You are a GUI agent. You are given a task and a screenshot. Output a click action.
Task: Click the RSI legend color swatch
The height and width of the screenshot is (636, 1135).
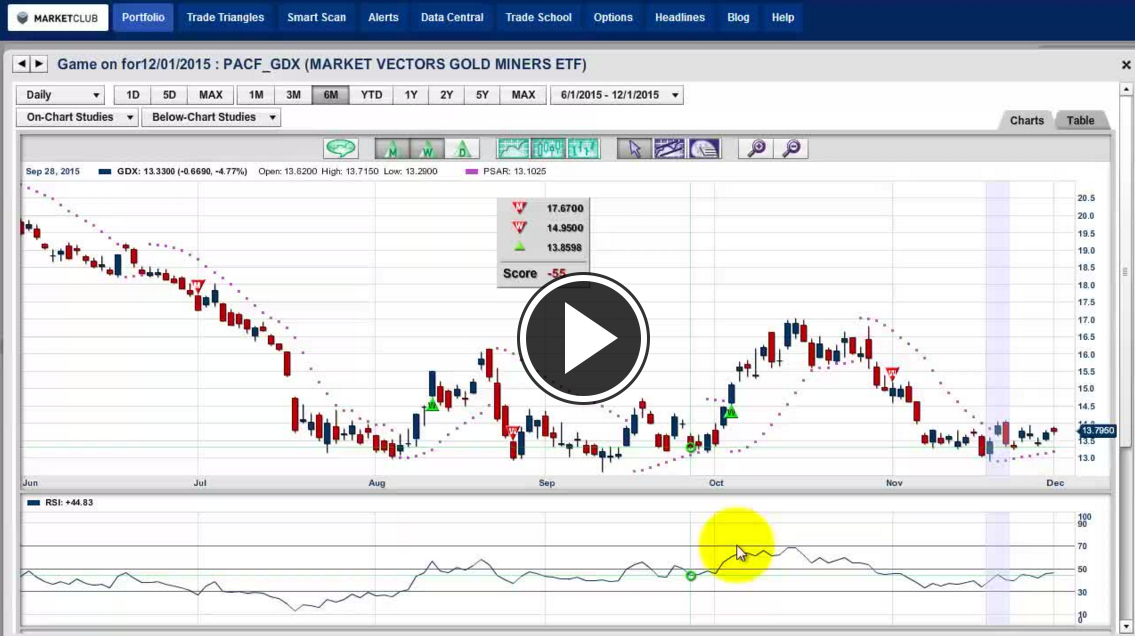pyautogui.click(x=33, y=502)
